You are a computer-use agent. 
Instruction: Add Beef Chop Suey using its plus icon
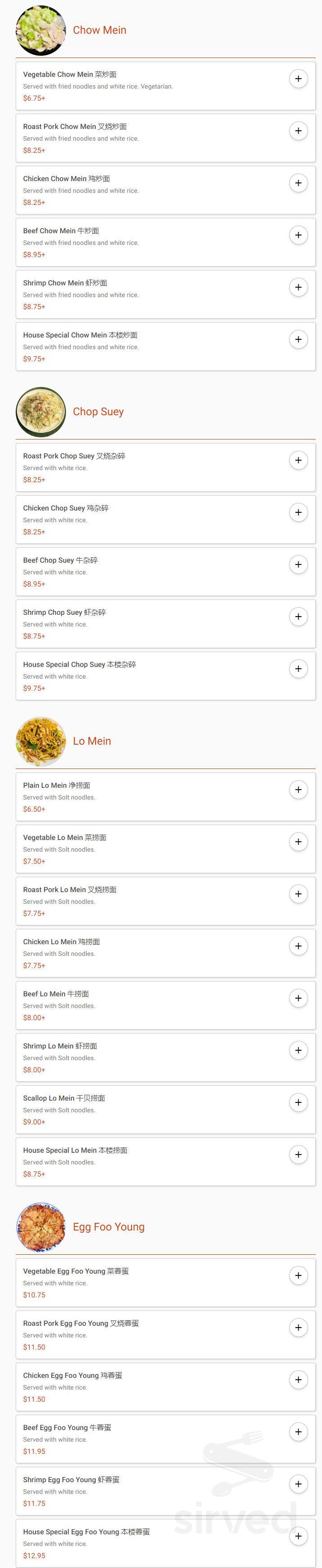299,564
